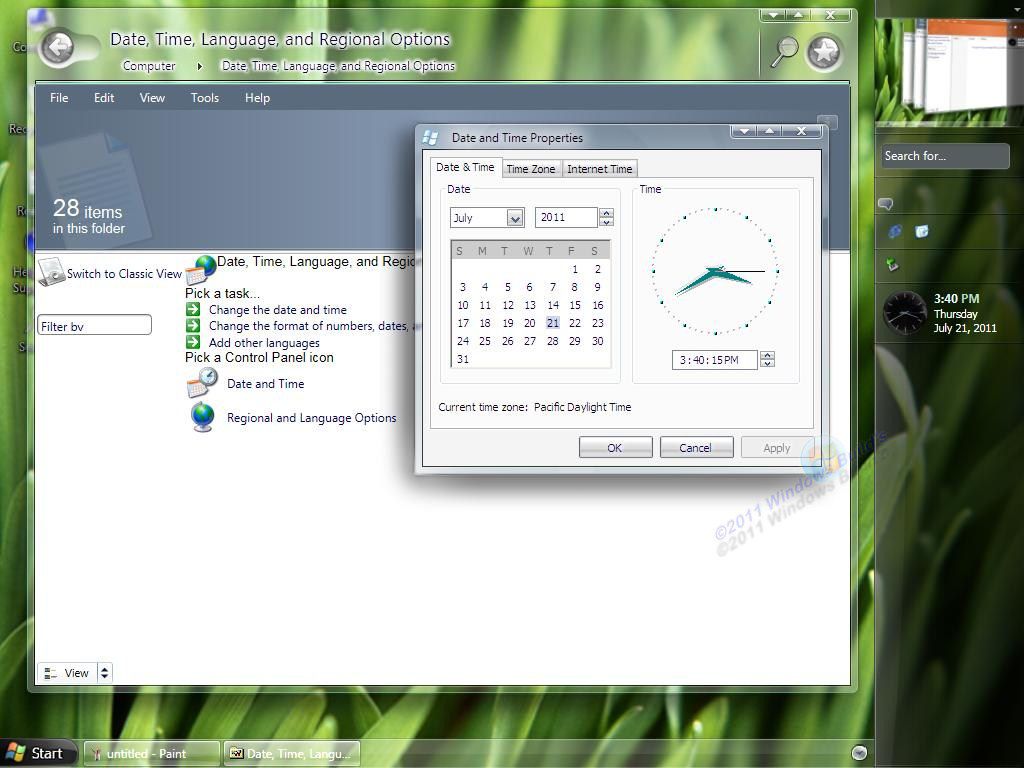1024x768 pixels.
Task: Select day 4 in the calendar
Action: click(x=485, y=287)
